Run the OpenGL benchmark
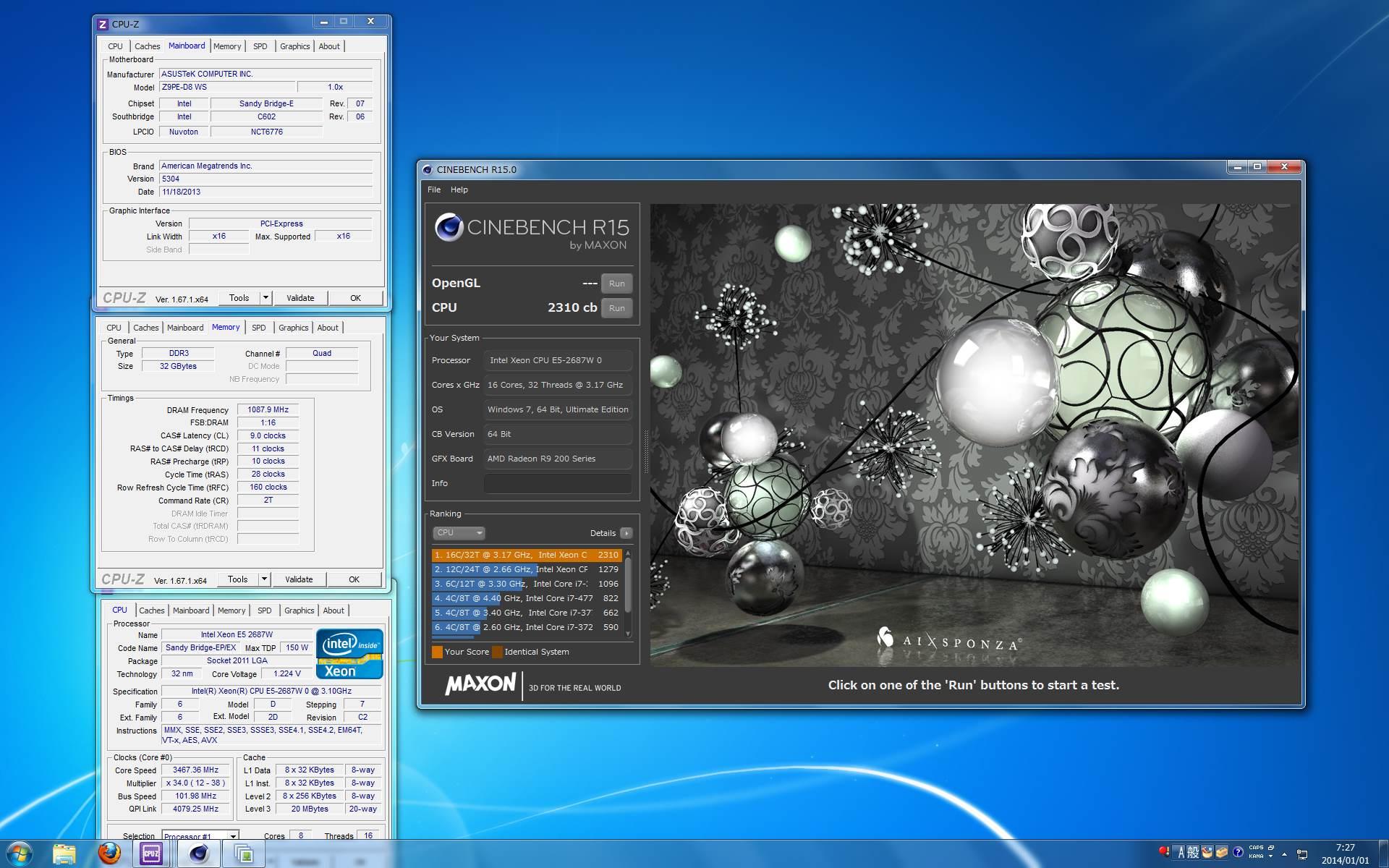 (616, 284)
